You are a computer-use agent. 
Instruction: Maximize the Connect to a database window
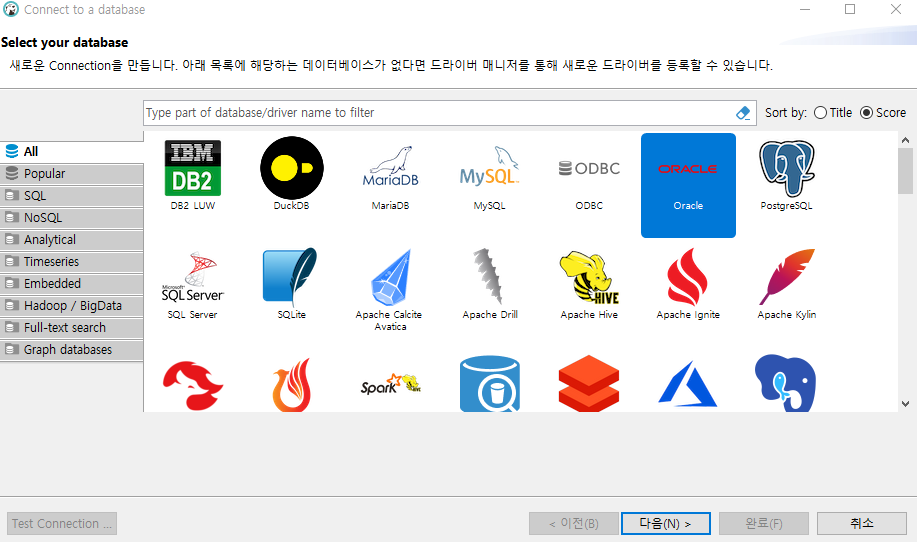coord(850,9)
